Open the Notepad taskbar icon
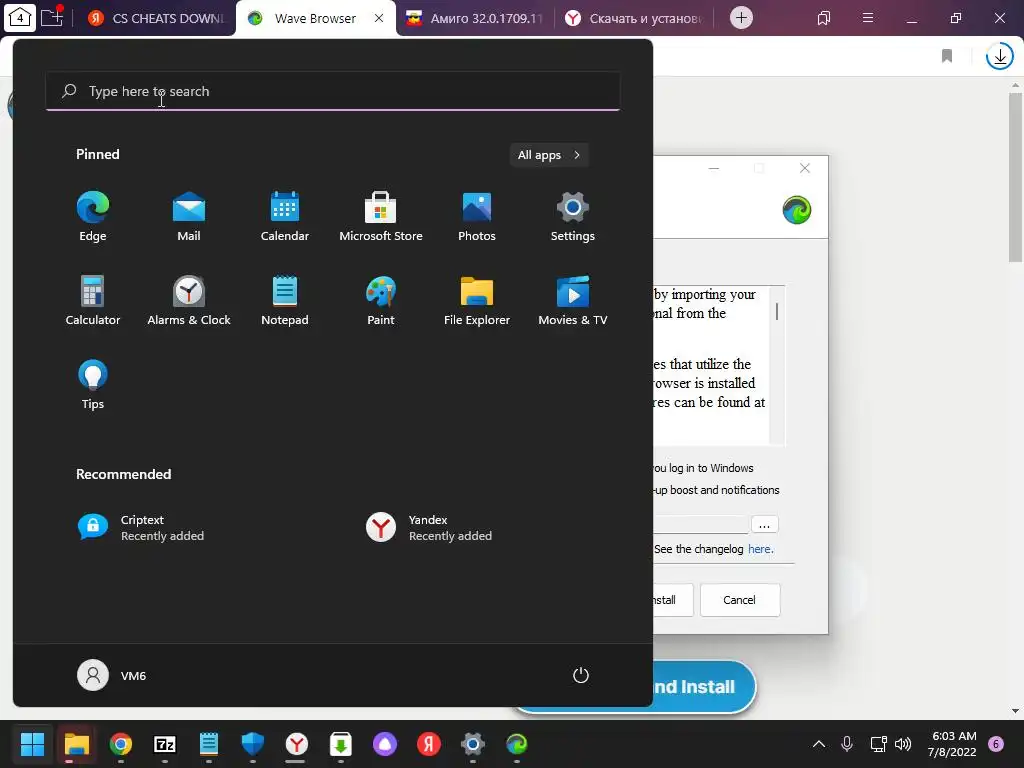Image resolution: width=1024 pixels, height=768 pixels. pos(209,744)
